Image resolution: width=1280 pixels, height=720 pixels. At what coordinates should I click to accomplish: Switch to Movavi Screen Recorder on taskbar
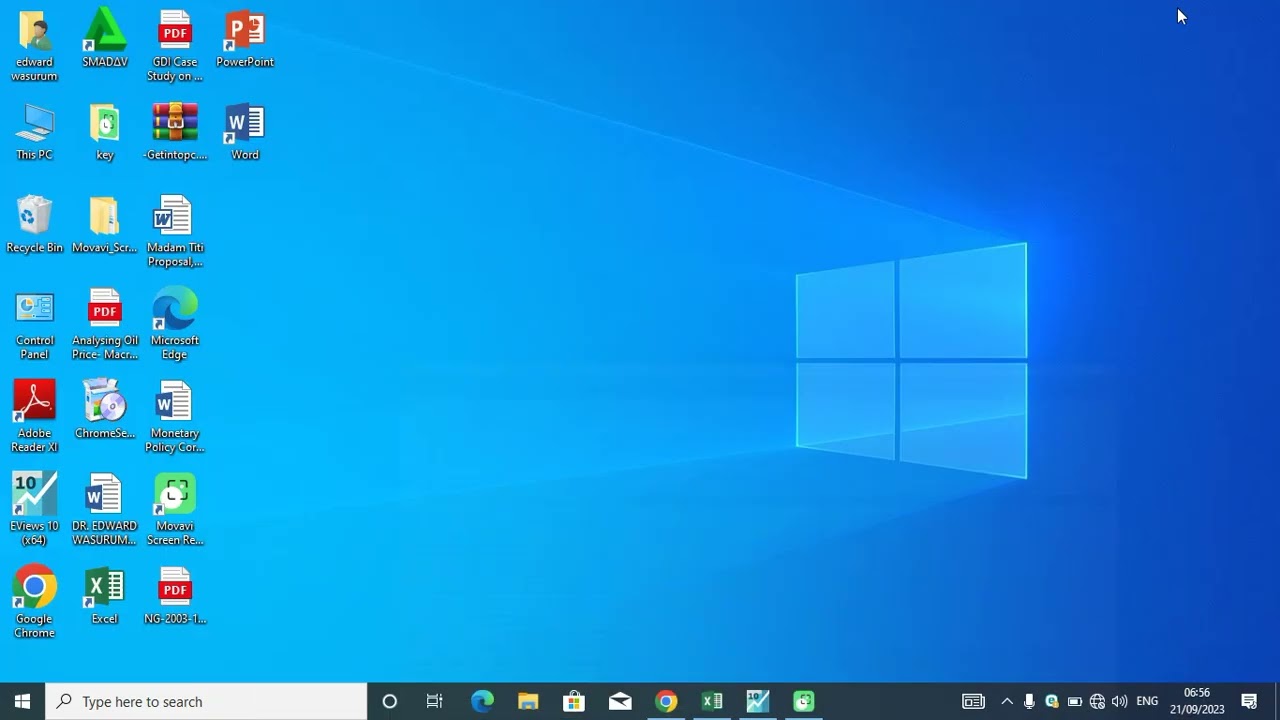pos(804,702)
